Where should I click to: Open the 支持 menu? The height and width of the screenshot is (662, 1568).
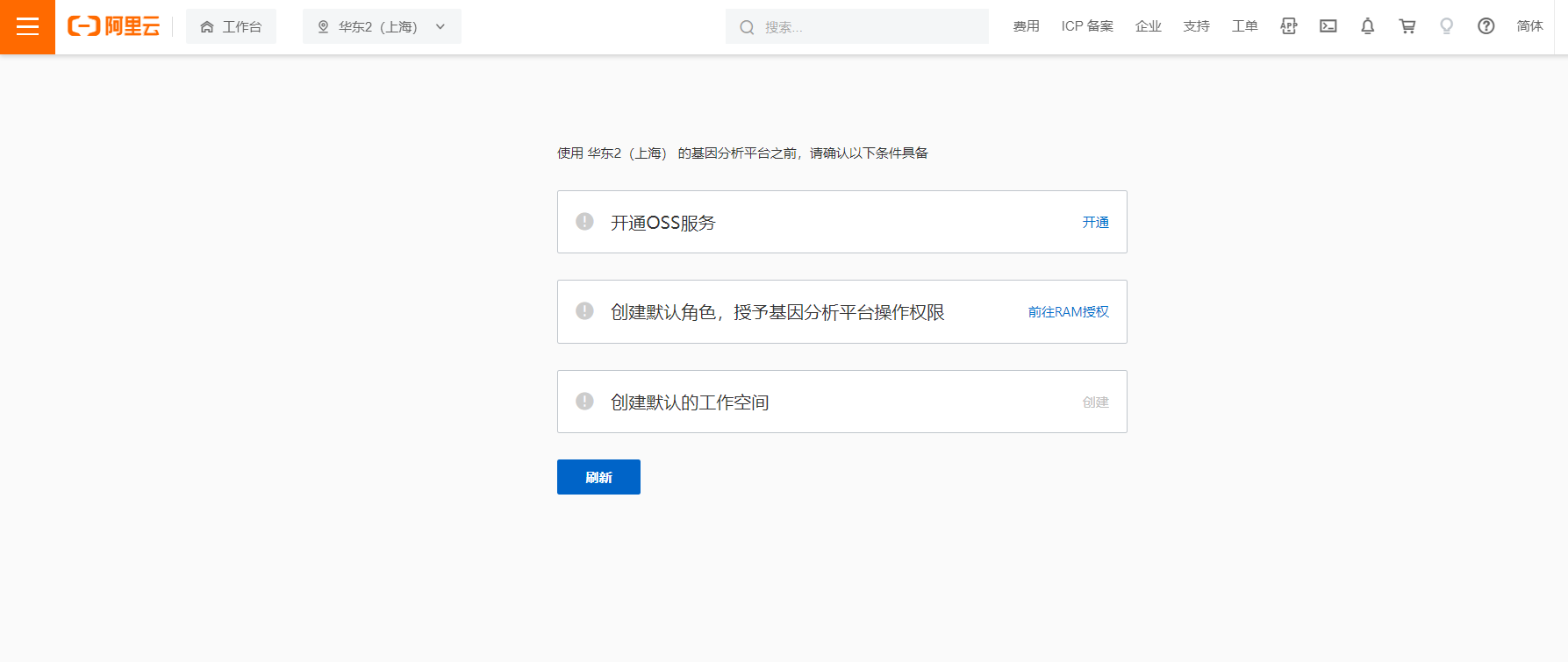point(1196,26)
